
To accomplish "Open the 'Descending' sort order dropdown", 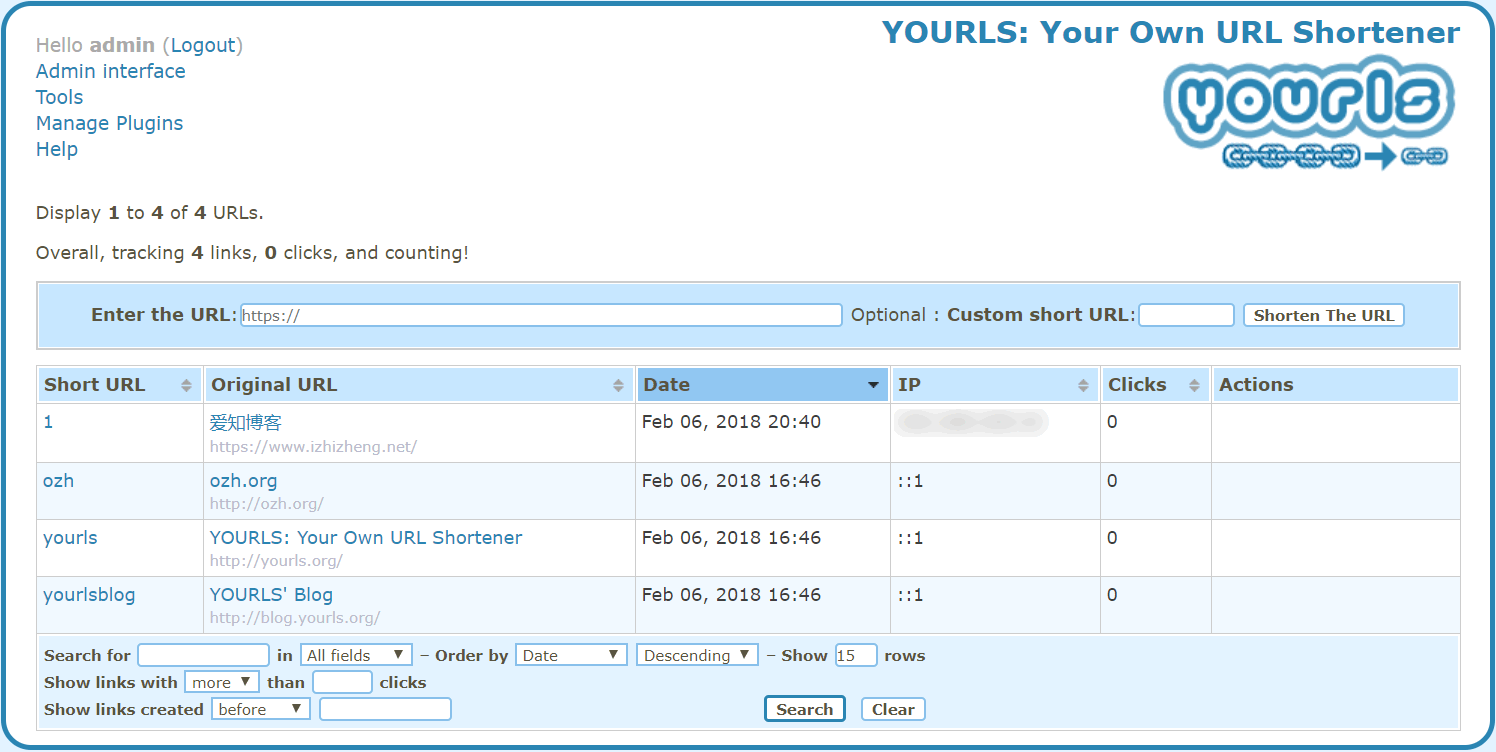I will (x=697, y=655).
